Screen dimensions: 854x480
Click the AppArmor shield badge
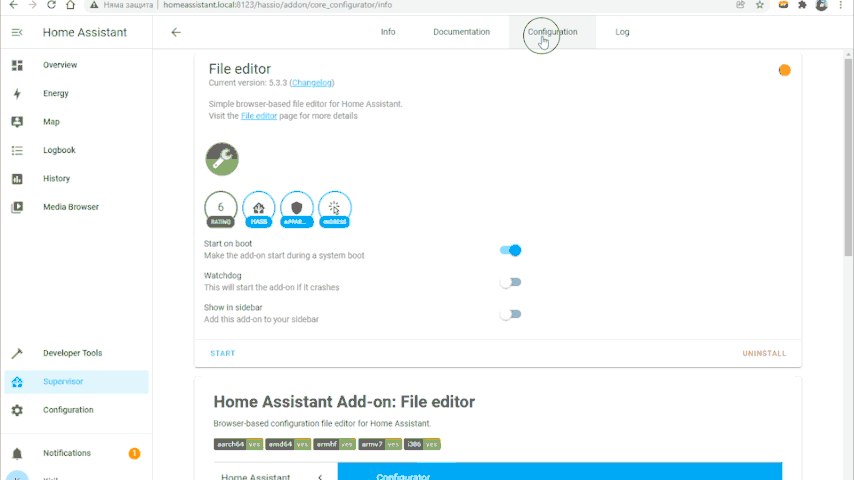pos(297,209)
